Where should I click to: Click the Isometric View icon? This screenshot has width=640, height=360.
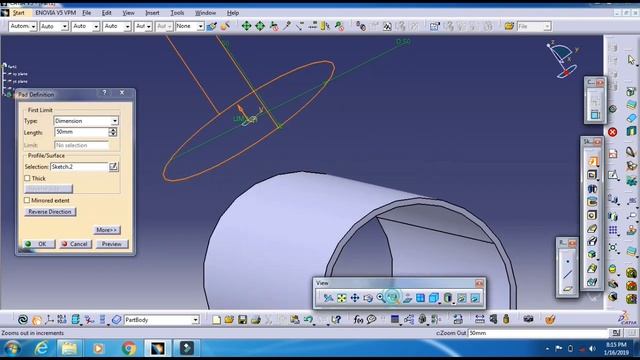point(434,298)
